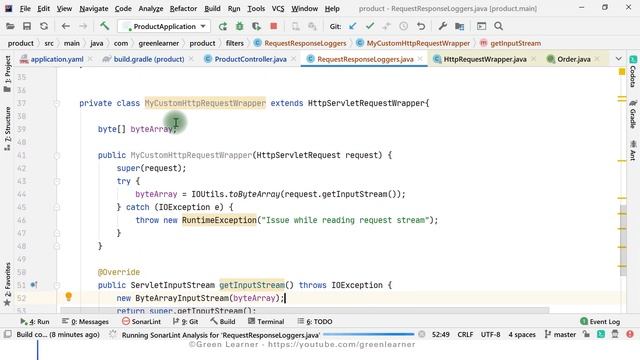Open the 4 spaces indent settings
This screenshot has width=640, height=360.
[522, 335]
